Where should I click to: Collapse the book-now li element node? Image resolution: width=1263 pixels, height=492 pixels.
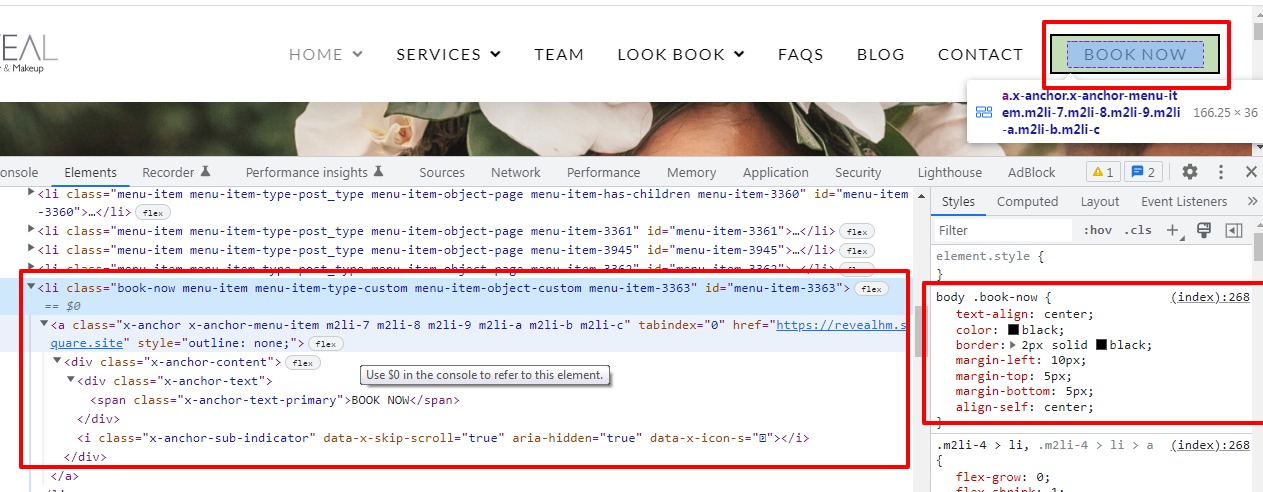coord(31,288)
